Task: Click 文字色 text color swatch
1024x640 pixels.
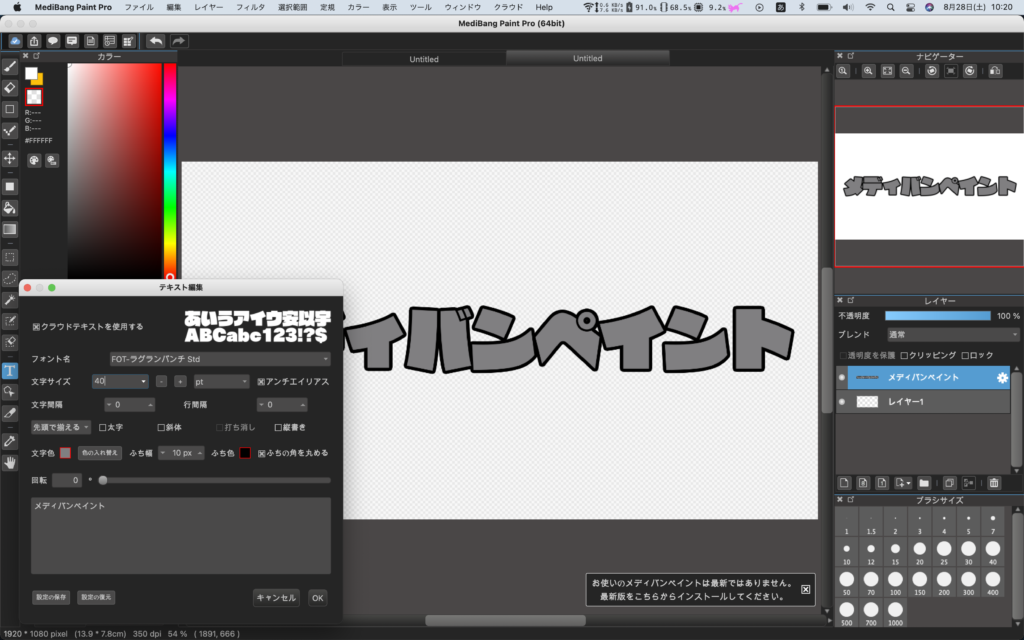Action: click(65, 453)
